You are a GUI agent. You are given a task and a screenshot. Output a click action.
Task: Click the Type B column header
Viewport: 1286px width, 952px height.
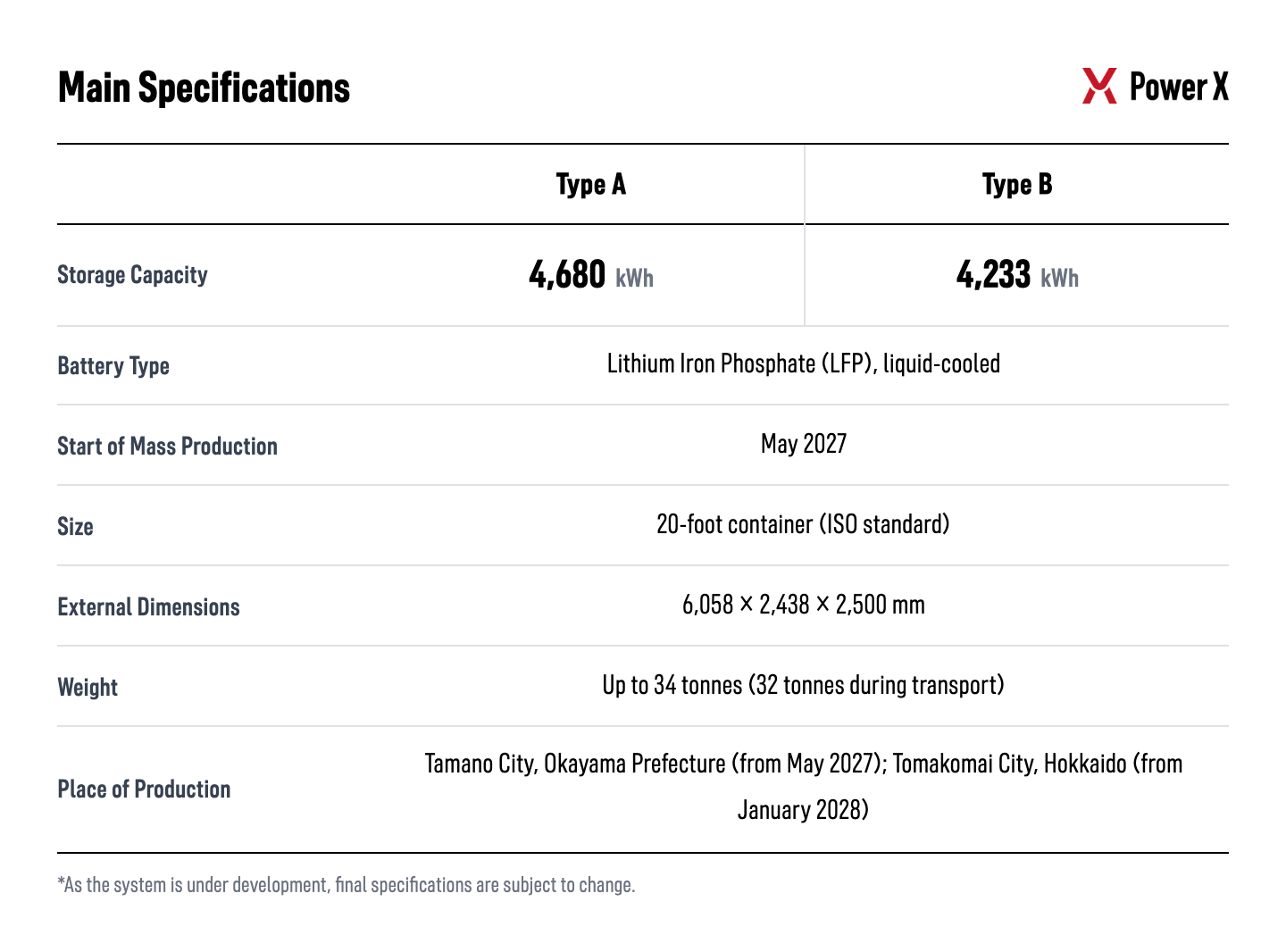tap(1017, 184)
